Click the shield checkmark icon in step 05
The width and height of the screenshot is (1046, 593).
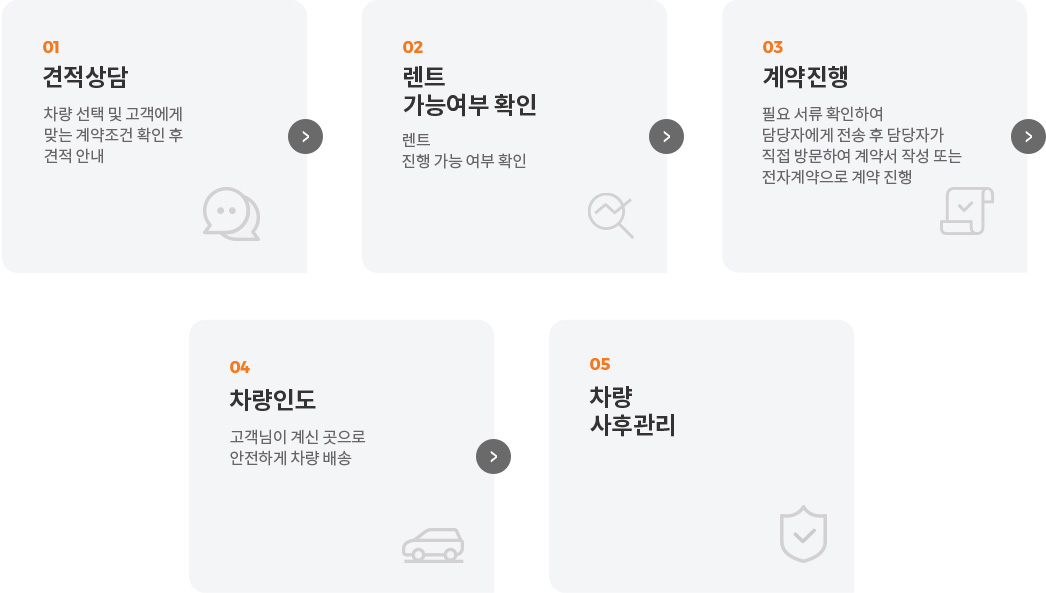point(803,534)
